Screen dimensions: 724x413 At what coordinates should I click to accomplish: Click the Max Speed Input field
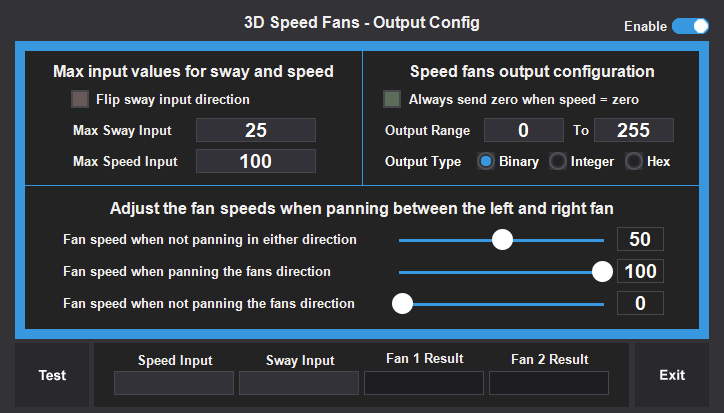pyautogui.click(x=255, y=161)
